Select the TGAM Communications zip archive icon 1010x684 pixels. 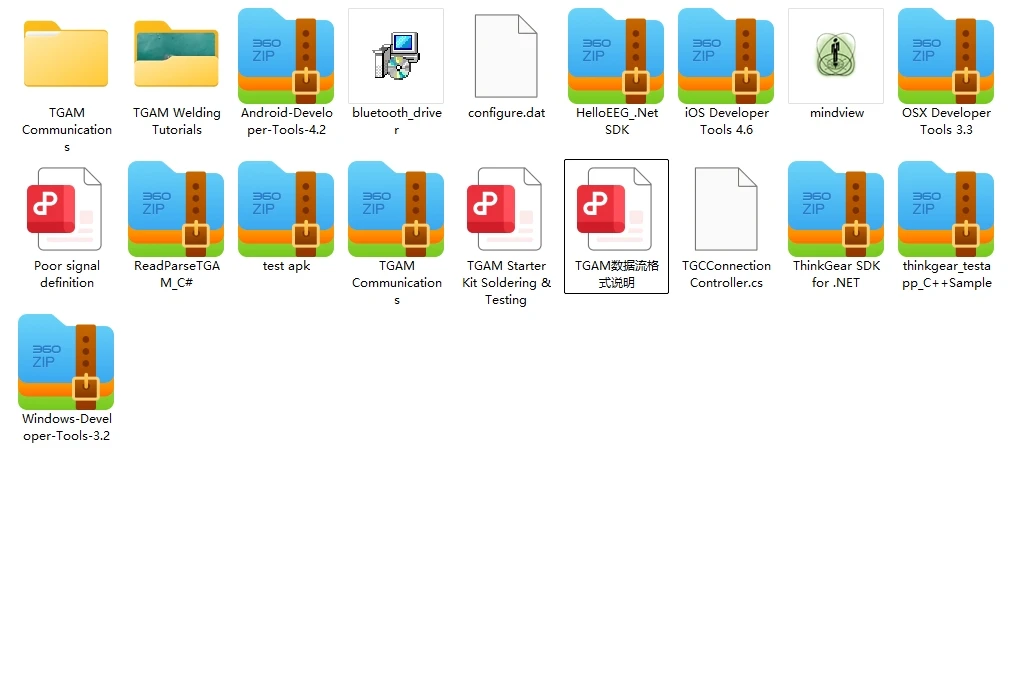(396, 209)
